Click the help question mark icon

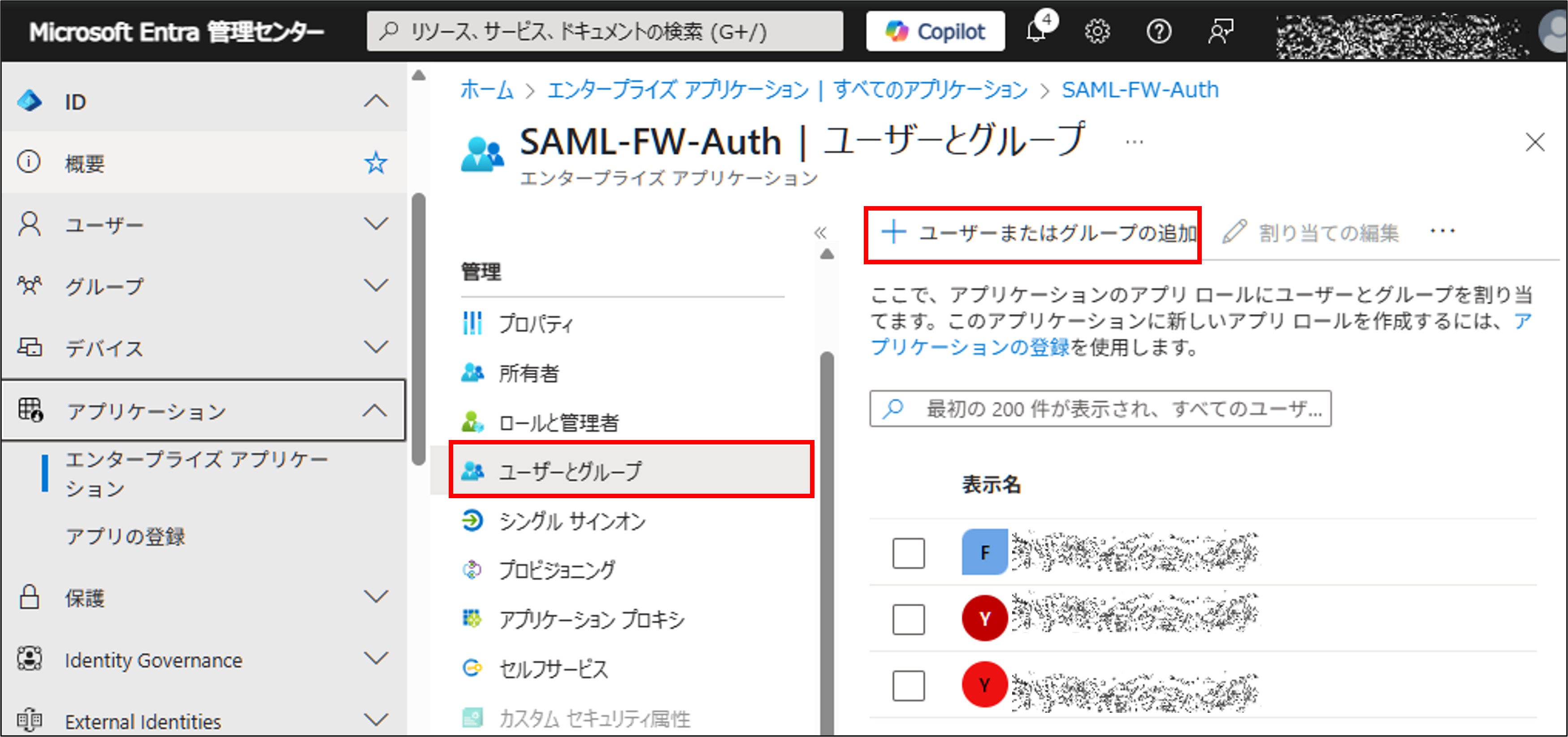tap(1158, 32)
